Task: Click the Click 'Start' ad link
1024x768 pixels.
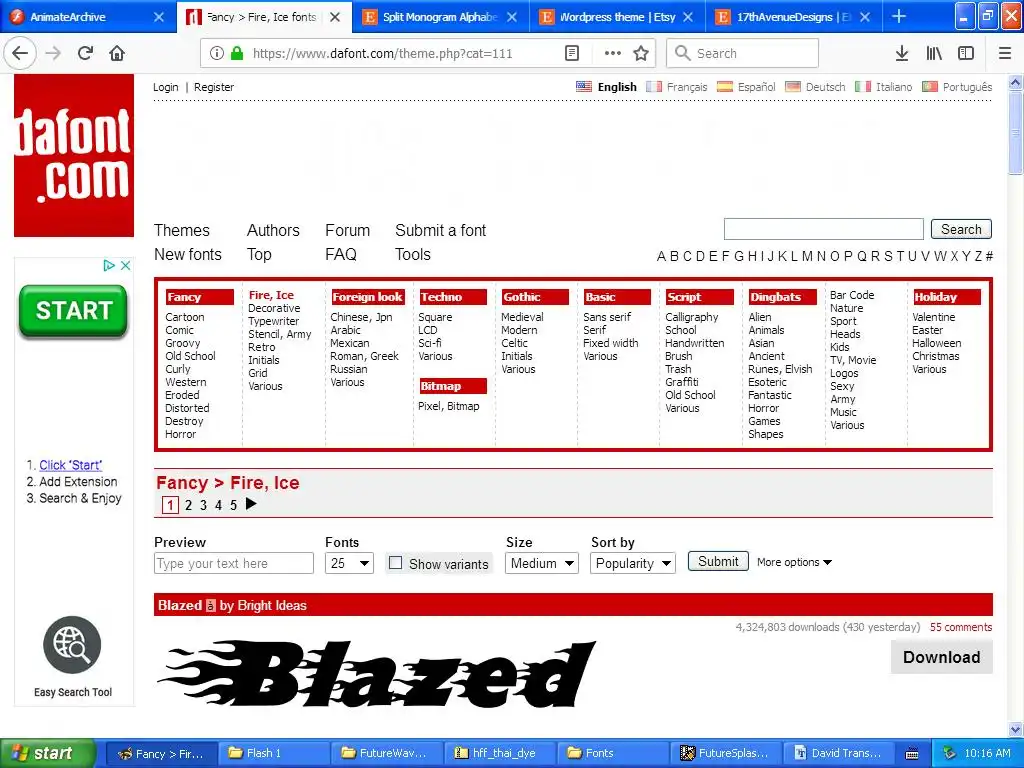Action: pos(71,465)
